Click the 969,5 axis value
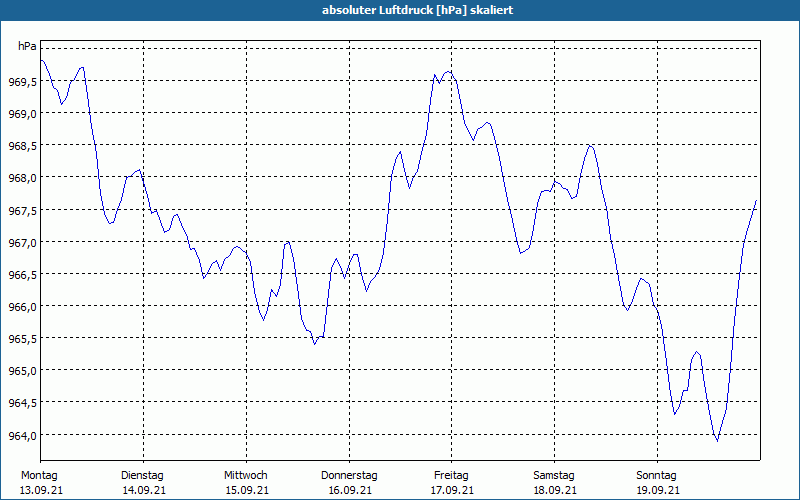Image resolution: width=800 pixels, height=500 pixels. click(23, 82)
